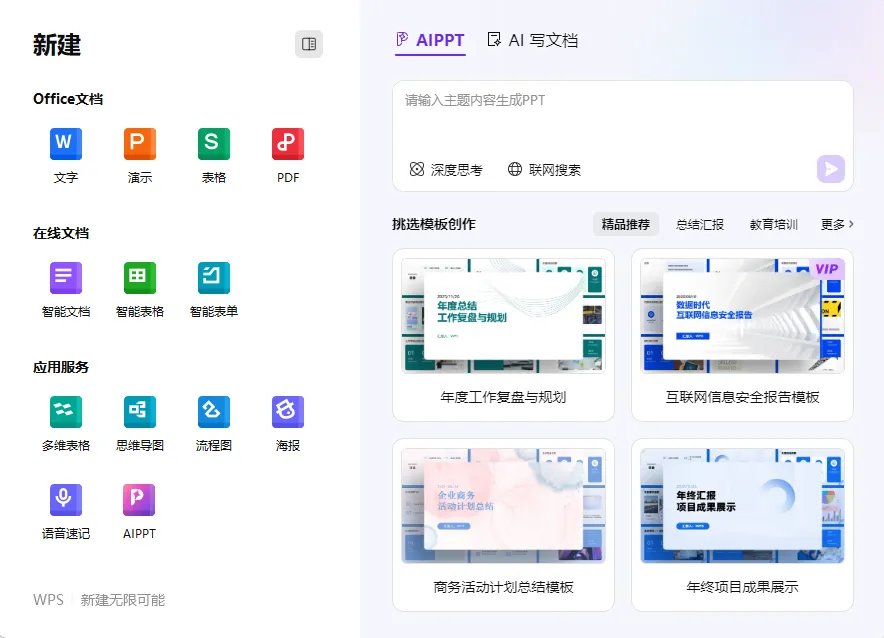Open 年度工作复盘与规划 template thumbnail
Viewport: 884px width, 638px height.
pos(503,316)
